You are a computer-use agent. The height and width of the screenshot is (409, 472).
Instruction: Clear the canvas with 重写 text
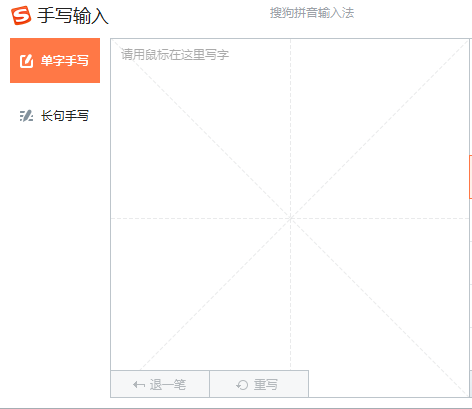click(x=266, y=385)
